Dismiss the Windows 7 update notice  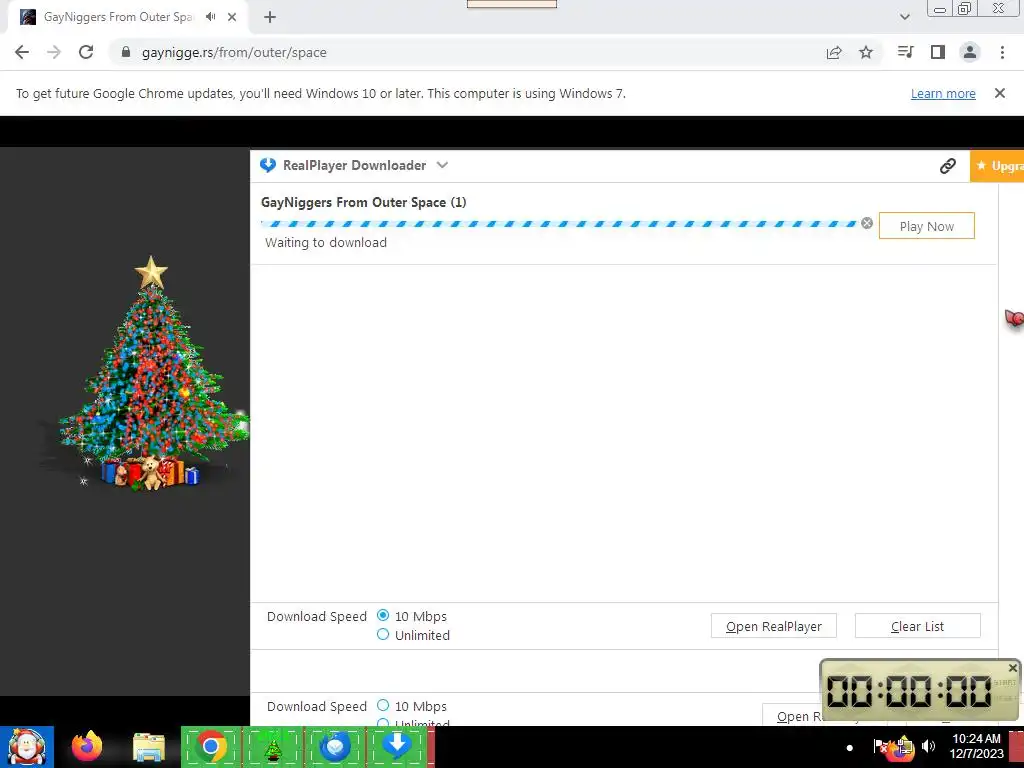tap(999, 93)
